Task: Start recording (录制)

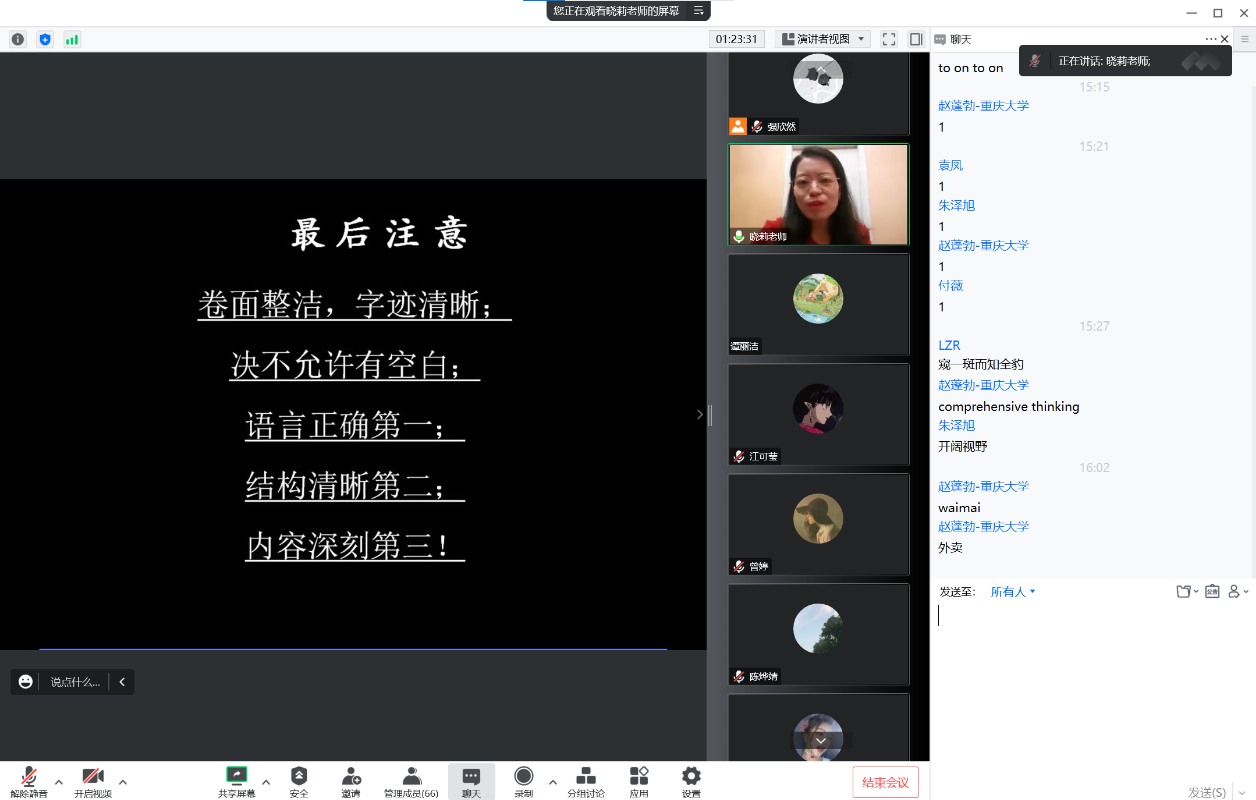Action: tap(523, 780)
